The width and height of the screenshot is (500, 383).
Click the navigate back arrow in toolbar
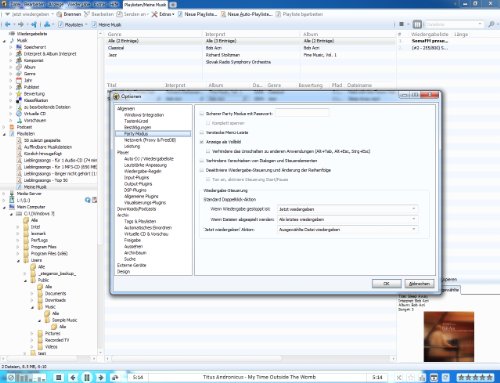coord(8,24)
